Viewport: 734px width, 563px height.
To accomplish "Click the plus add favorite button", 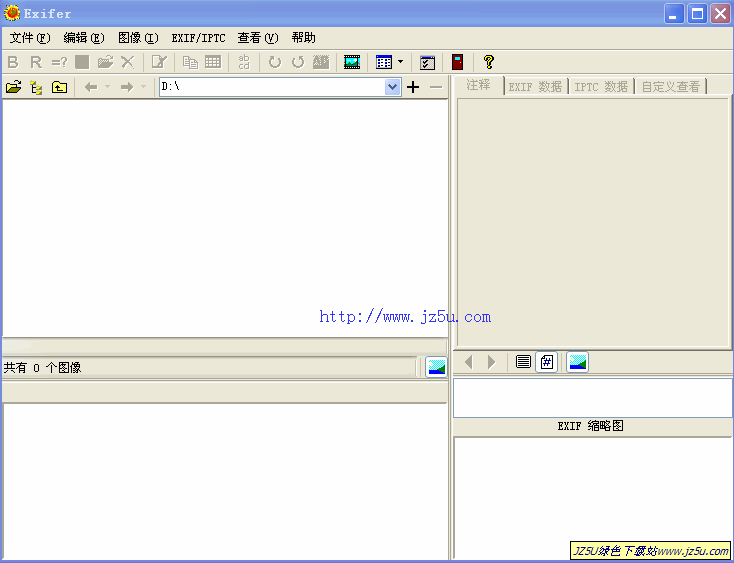I will [x=413, y=87].
